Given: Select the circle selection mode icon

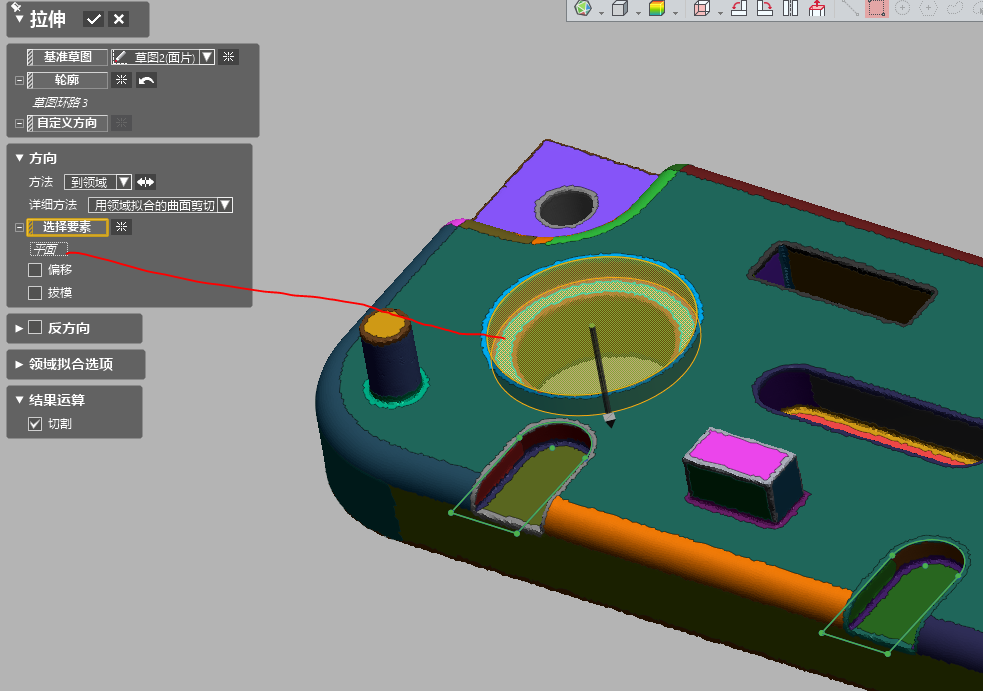Looking at the screenshot, I should click(x=902, y=8).
